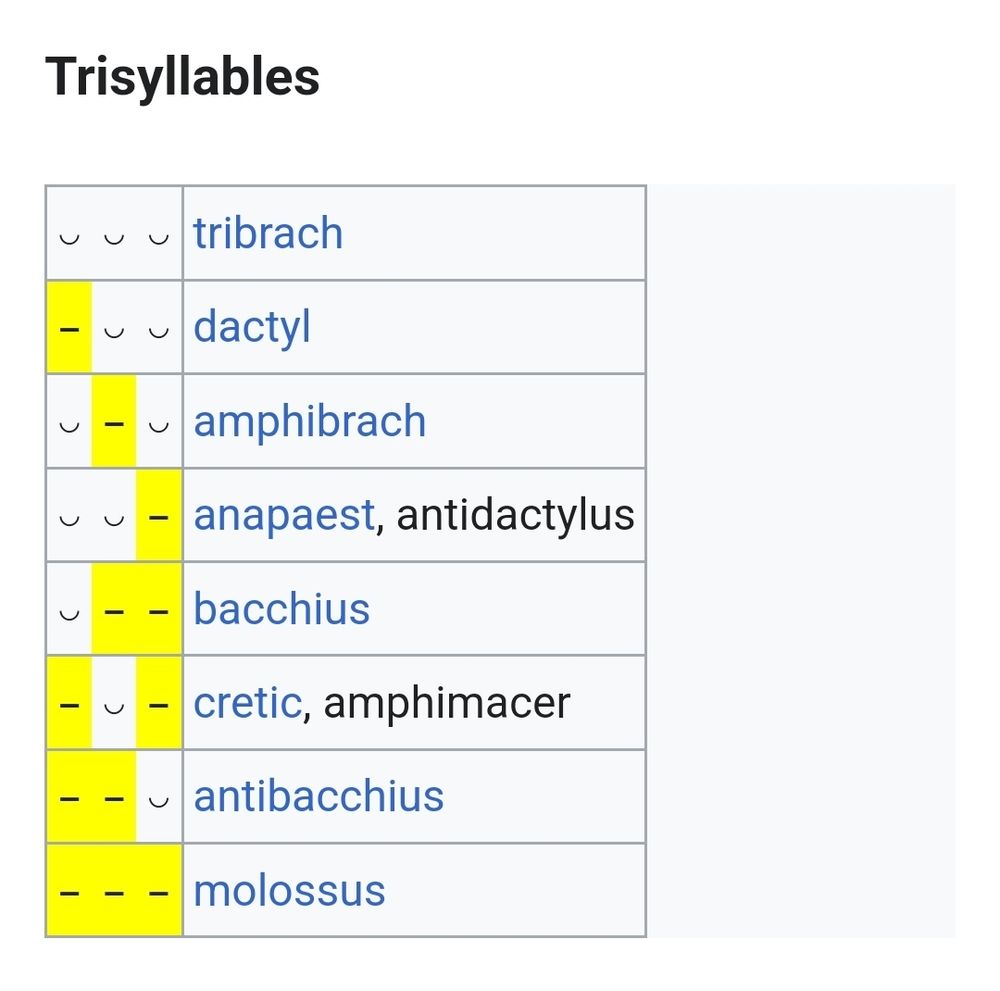Click the antidactylus text

515,515
